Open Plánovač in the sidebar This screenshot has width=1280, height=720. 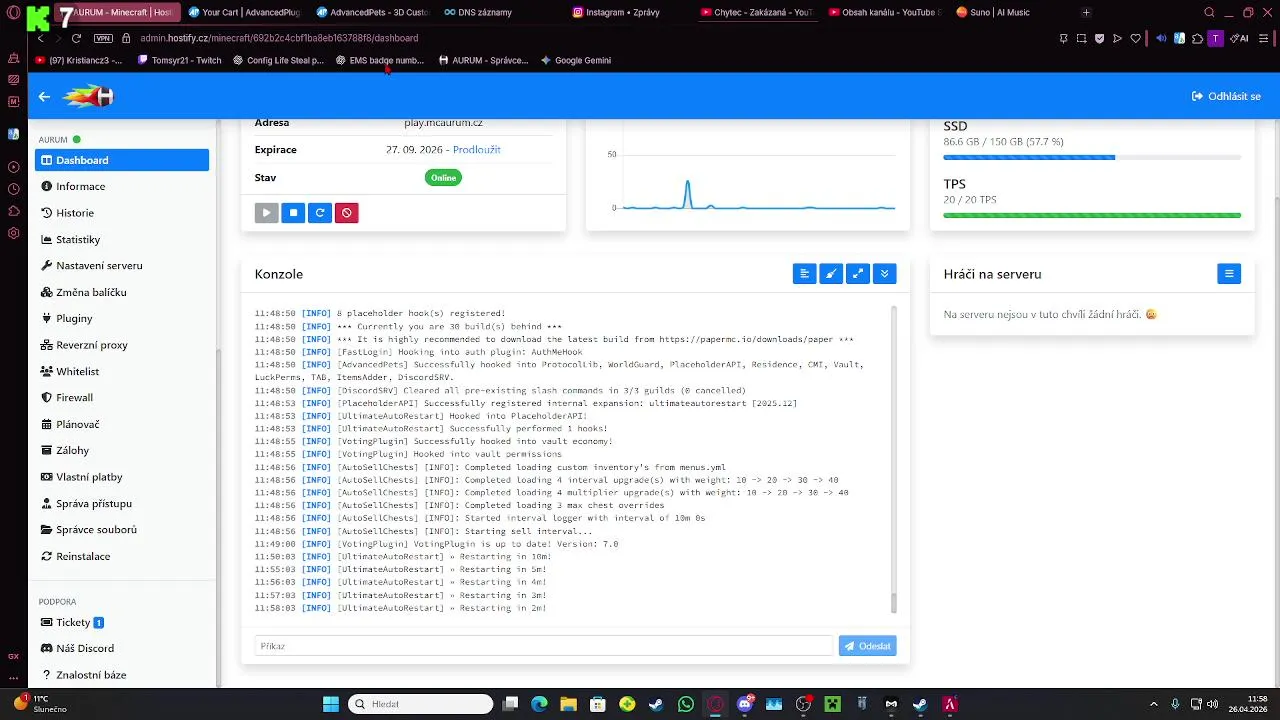point(122,424)
